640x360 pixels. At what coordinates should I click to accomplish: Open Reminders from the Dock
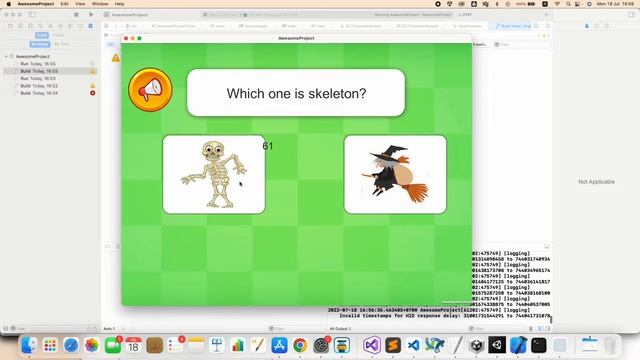pos(175,345)
